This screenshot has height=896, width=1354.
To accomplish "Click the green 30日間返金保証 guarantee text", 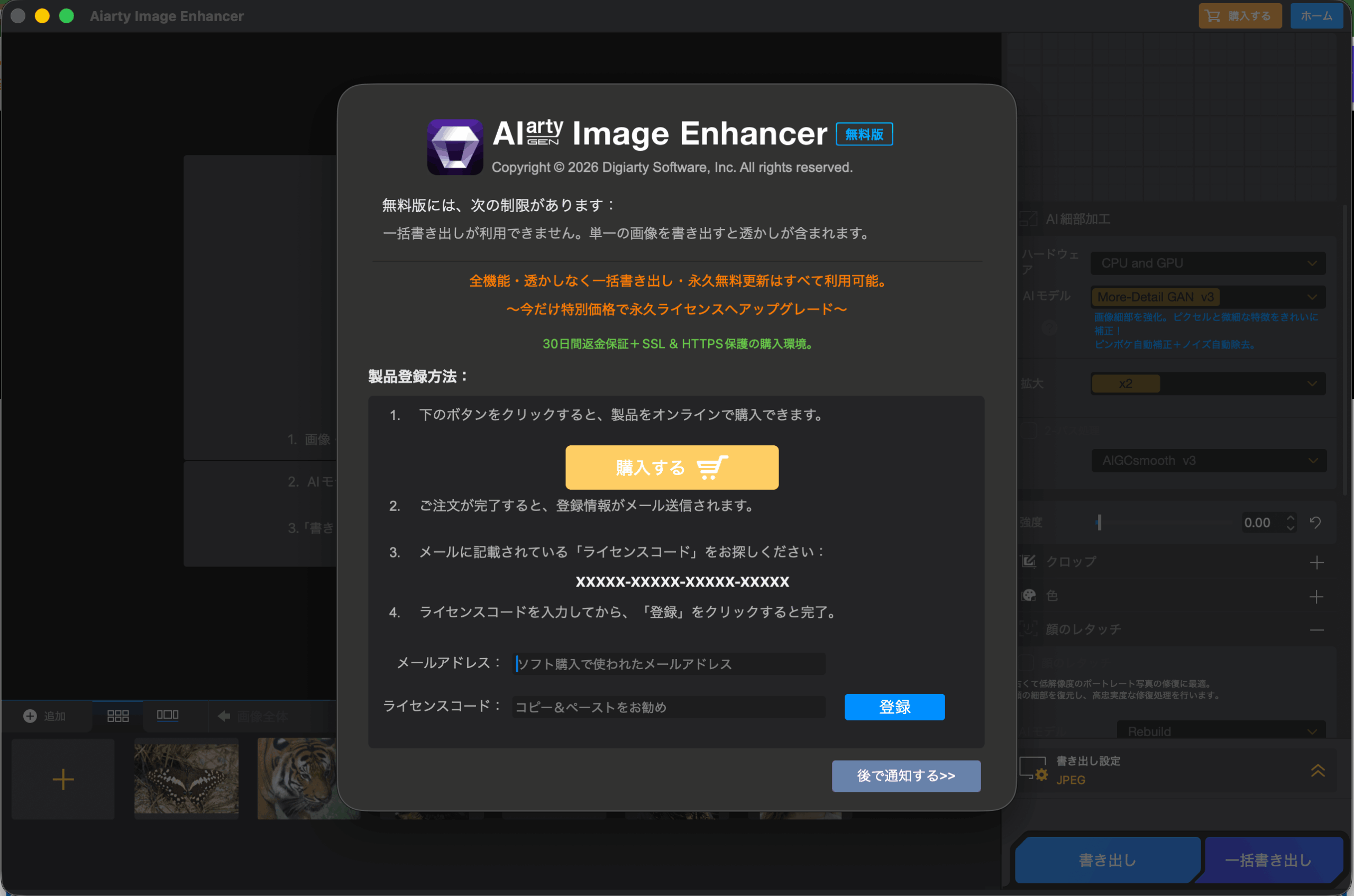I will tap(678, 343).
